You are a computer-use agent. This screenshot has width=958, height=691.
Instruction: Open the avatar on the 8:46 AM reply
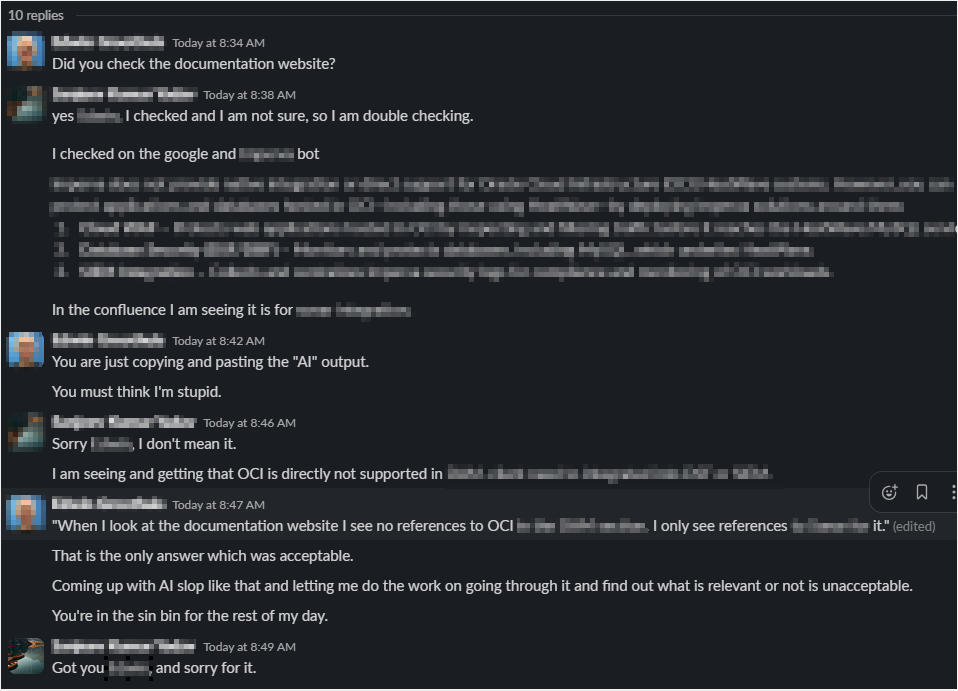coord(26,432)
